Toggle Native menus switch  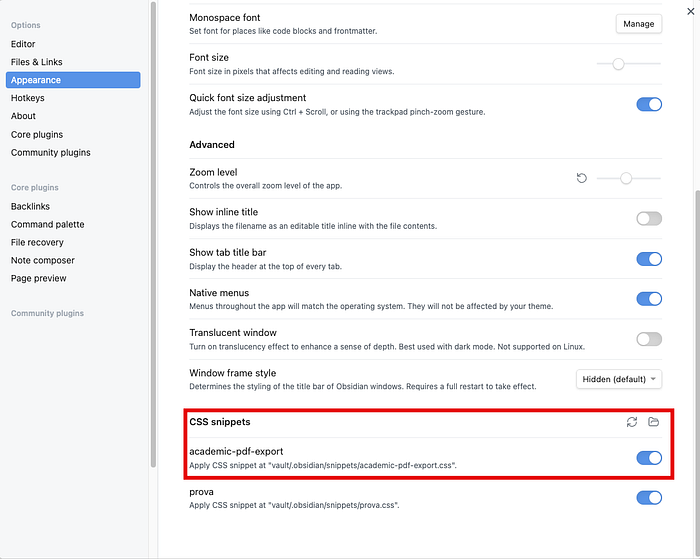point(649,299)
